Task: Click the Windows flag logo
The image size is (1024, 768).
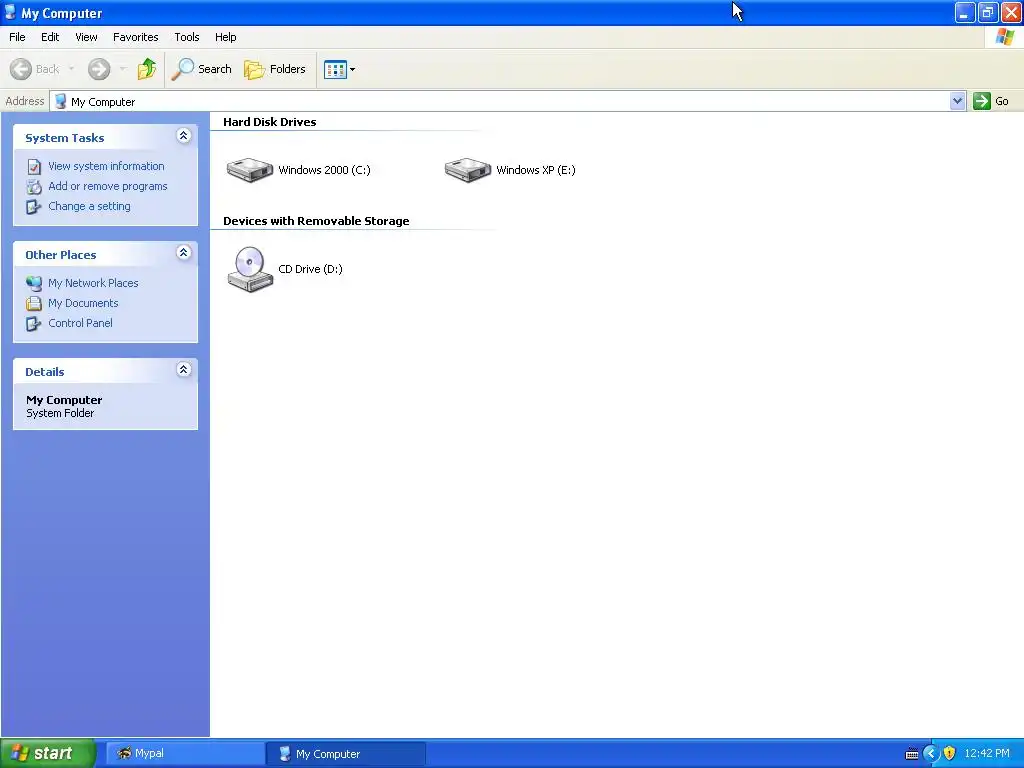Action: (1004, 37)
